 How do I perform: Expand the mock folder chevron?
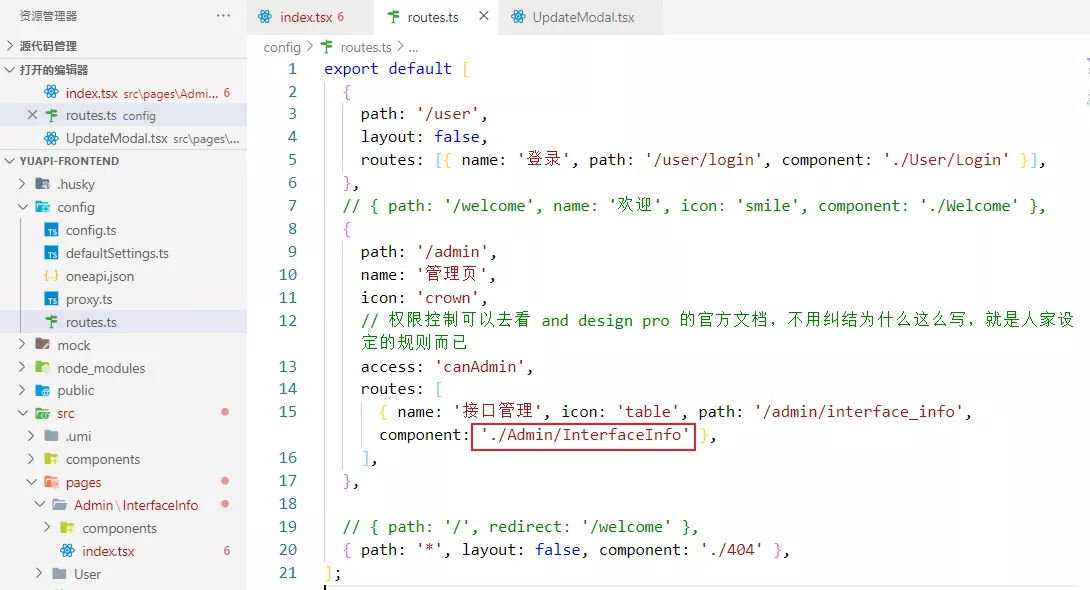[x=22, y=344]
